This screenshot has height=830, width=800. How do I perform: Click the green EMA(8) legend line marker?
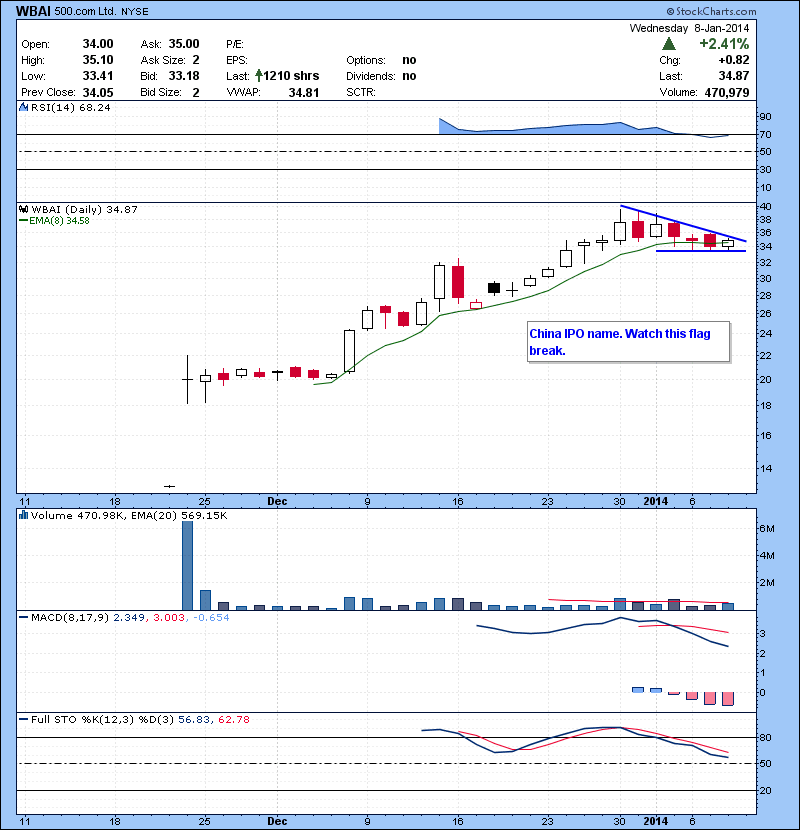pos(23,221)
